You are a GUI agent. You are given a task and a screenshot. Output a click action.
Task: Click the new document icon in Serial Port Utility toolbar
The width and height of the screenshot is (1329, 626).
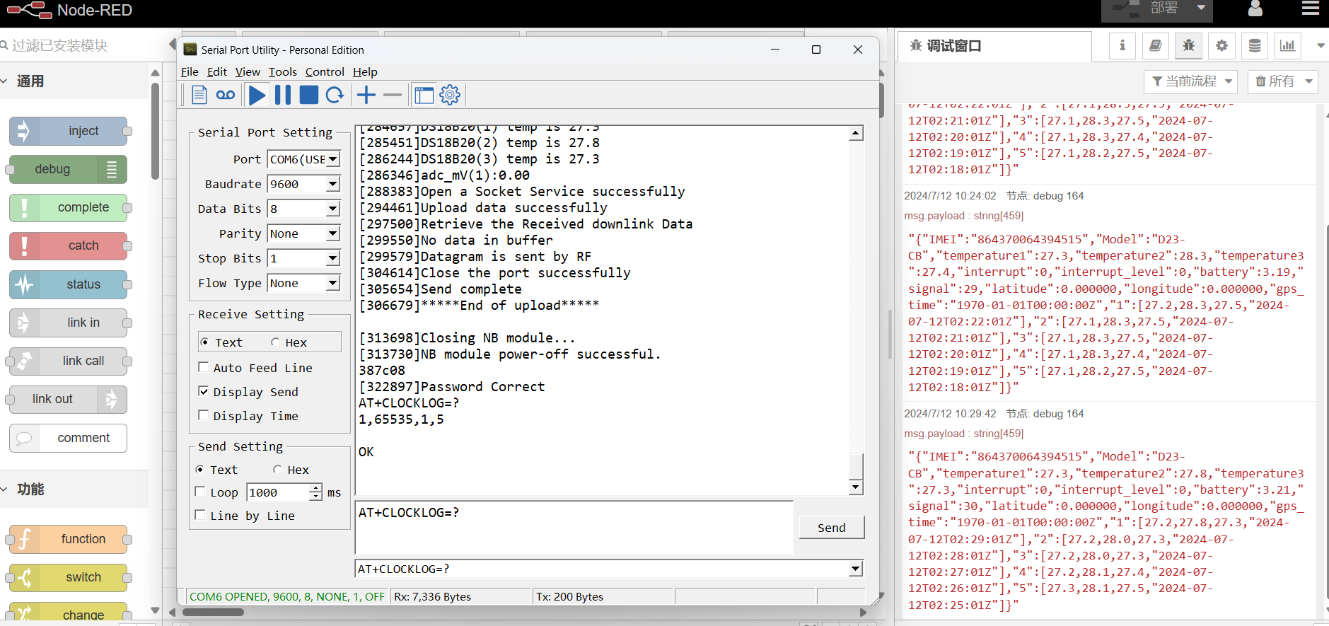tap(199, 95)
